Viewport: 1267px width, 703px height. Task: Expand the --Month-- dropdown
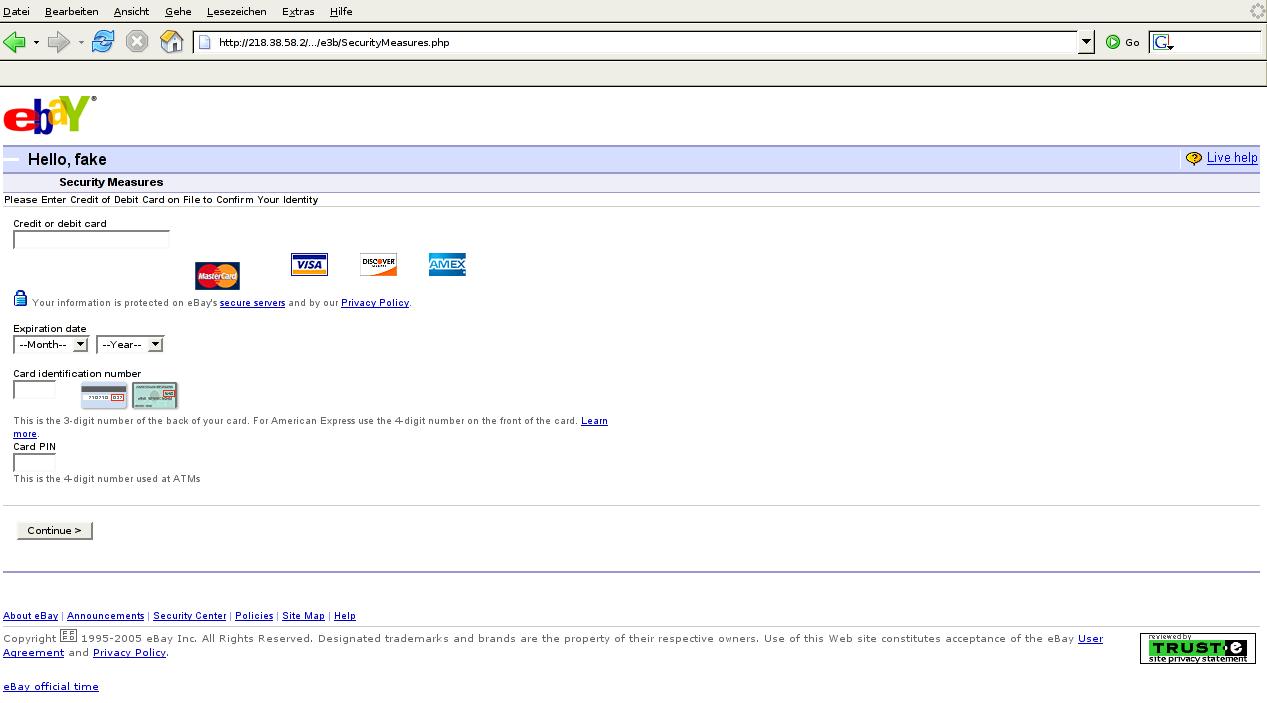pos(51,344)
